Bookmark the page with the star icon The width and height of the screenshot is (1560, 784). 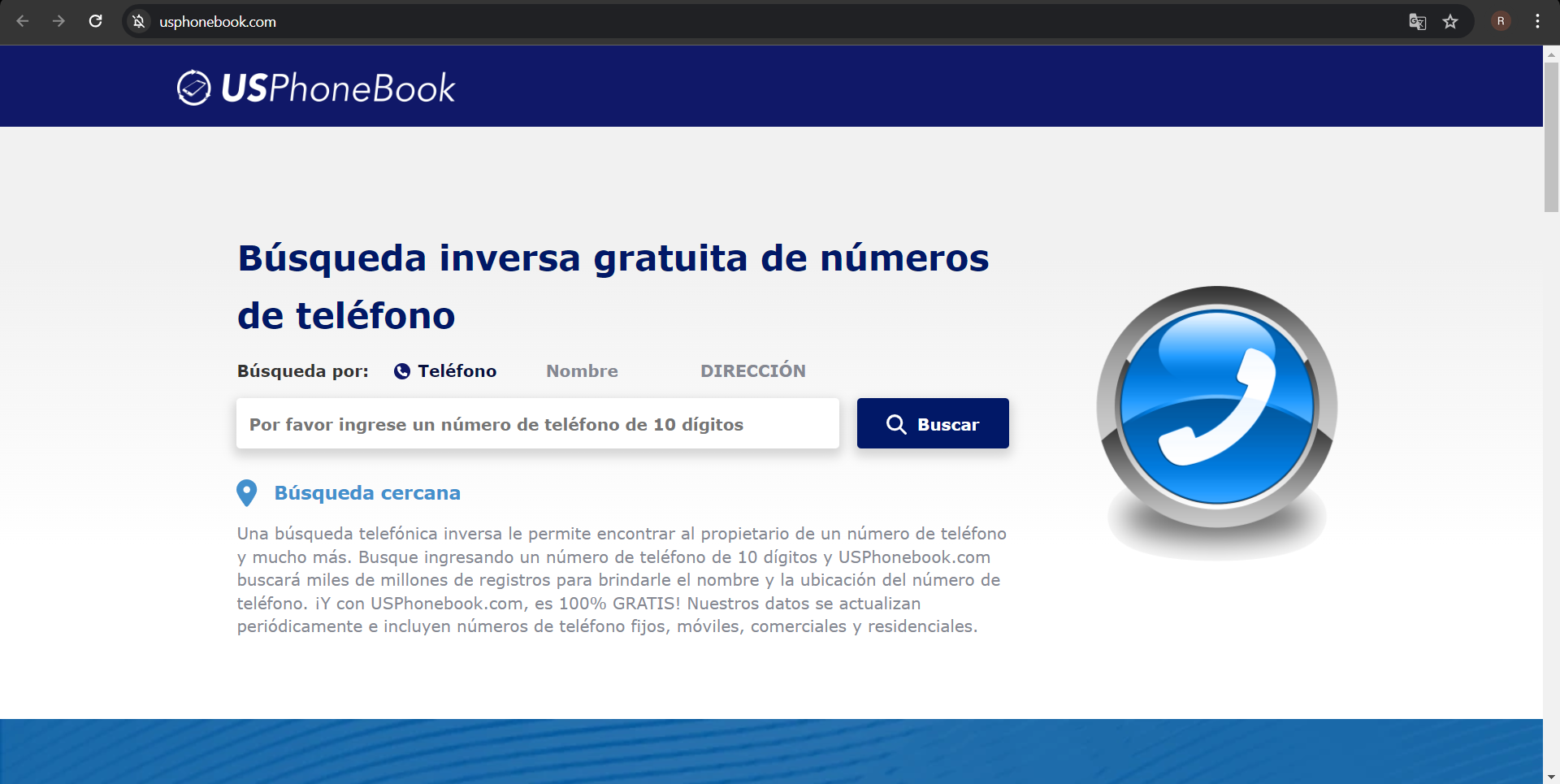pos(1450,22)
